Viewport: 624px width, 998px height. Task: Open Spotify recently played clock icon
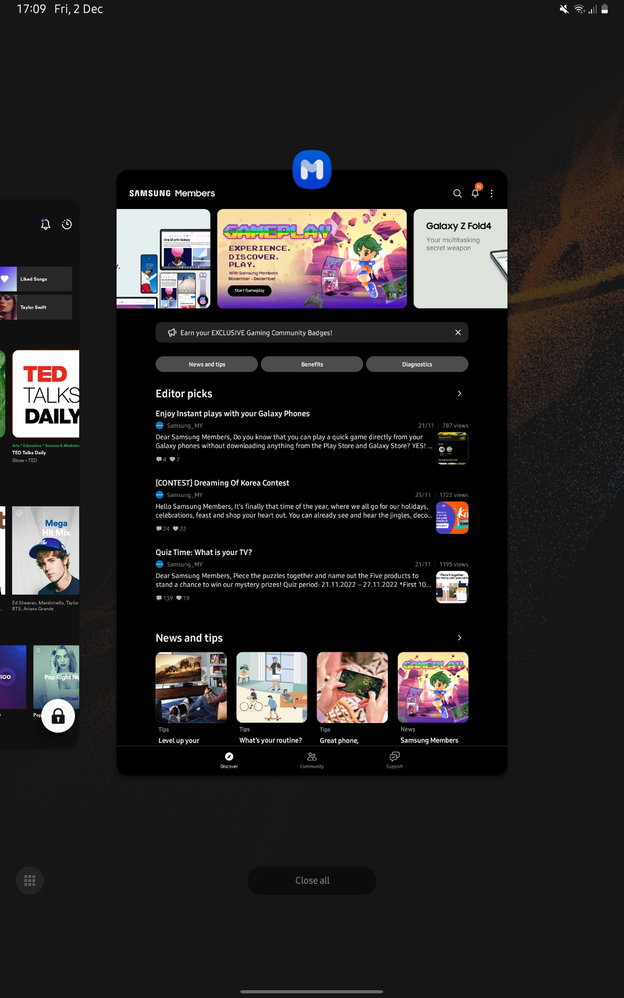[x=67, y=224]
